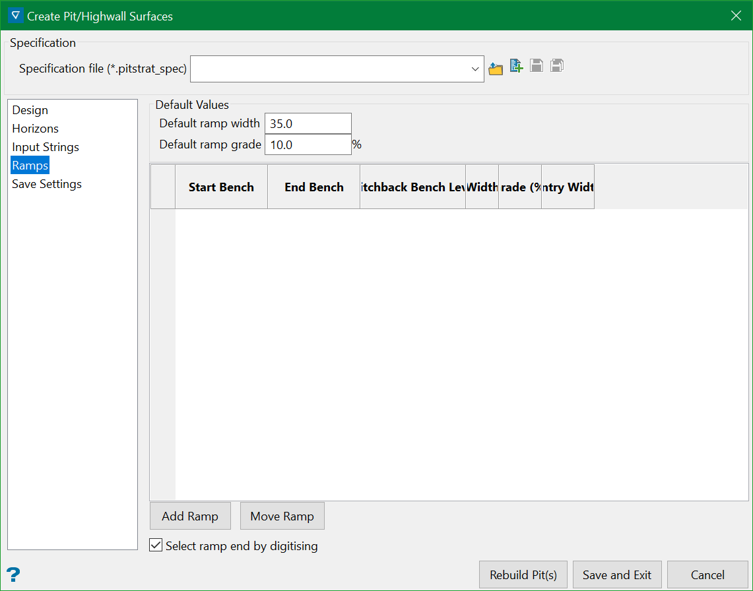Select Input Strings in the side list
753x591 pixels.
tap(46, 147)
